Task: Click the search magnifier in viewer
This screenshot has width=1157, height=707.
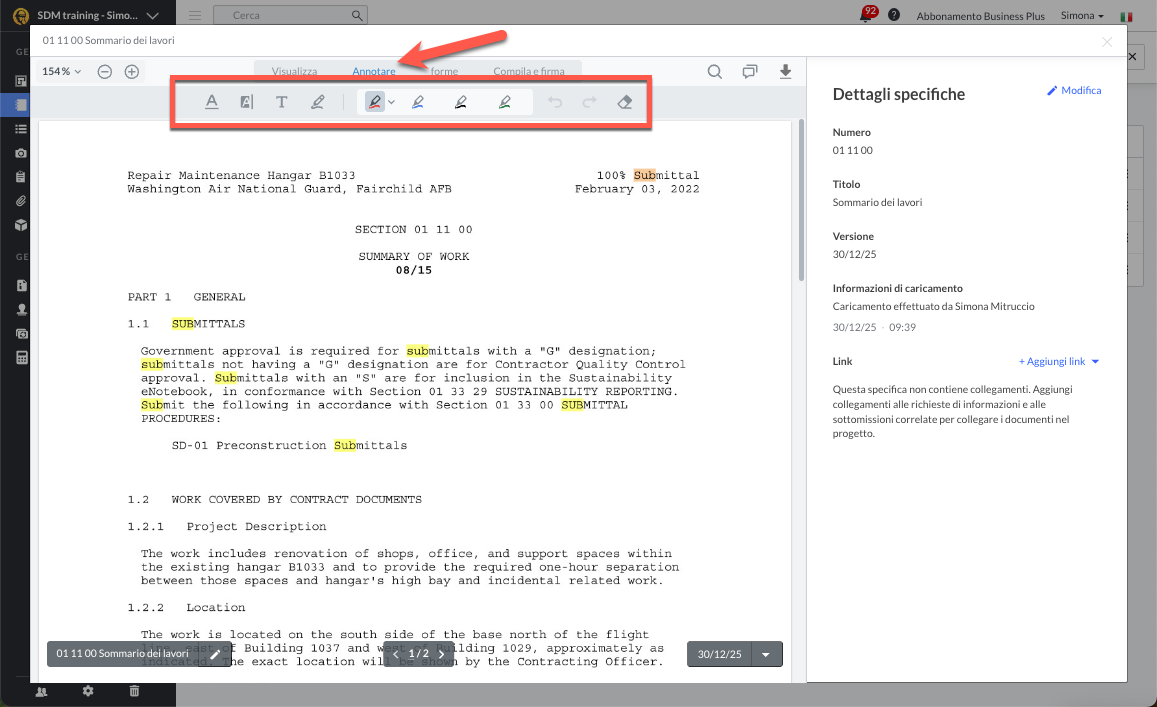Action: point(715,71)
